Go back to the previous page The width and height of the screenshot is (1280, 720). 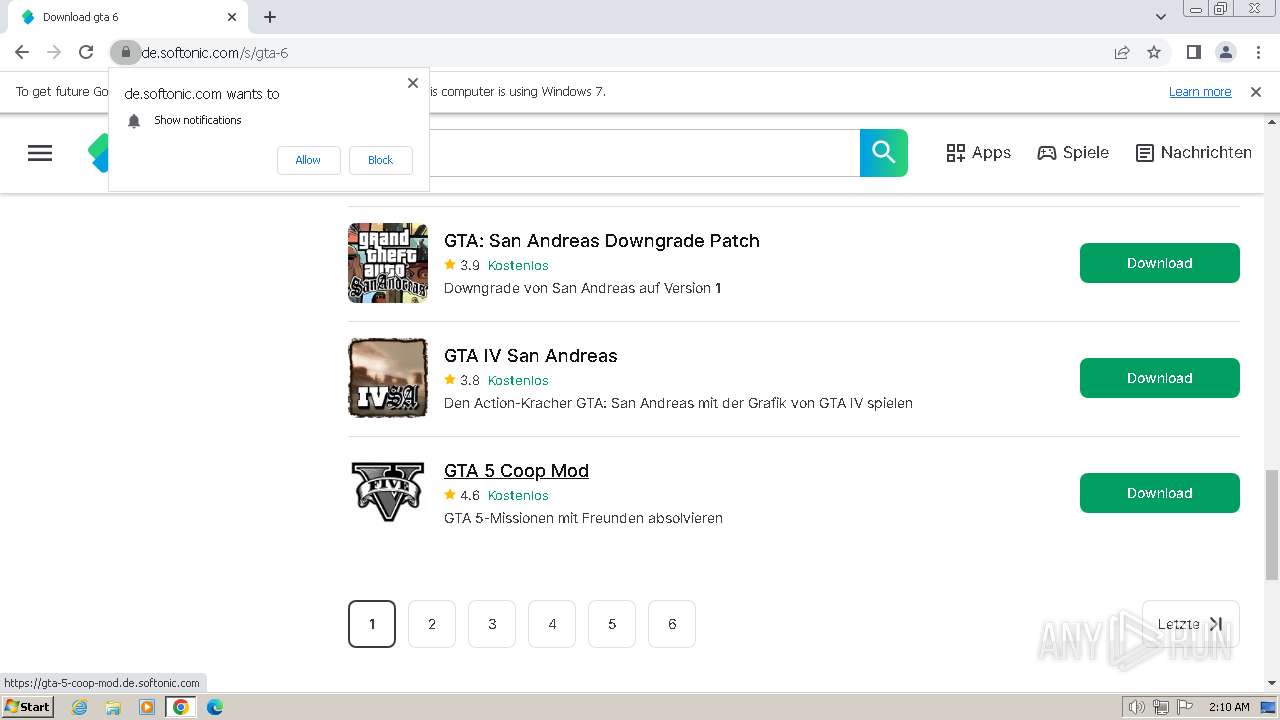(x=22, y=52)
